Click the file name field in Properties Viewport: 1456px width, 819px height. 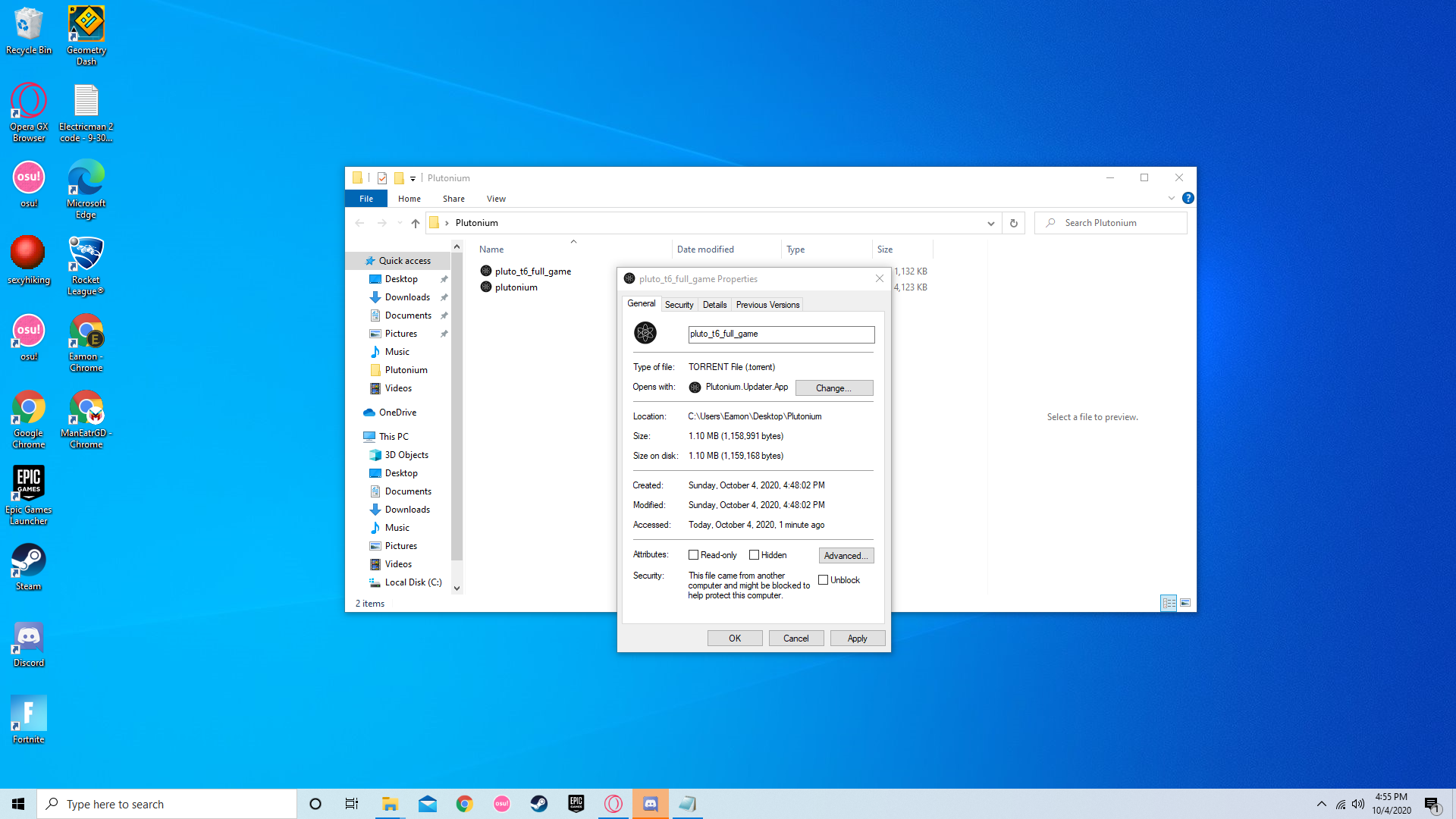(x=781, y=334)
